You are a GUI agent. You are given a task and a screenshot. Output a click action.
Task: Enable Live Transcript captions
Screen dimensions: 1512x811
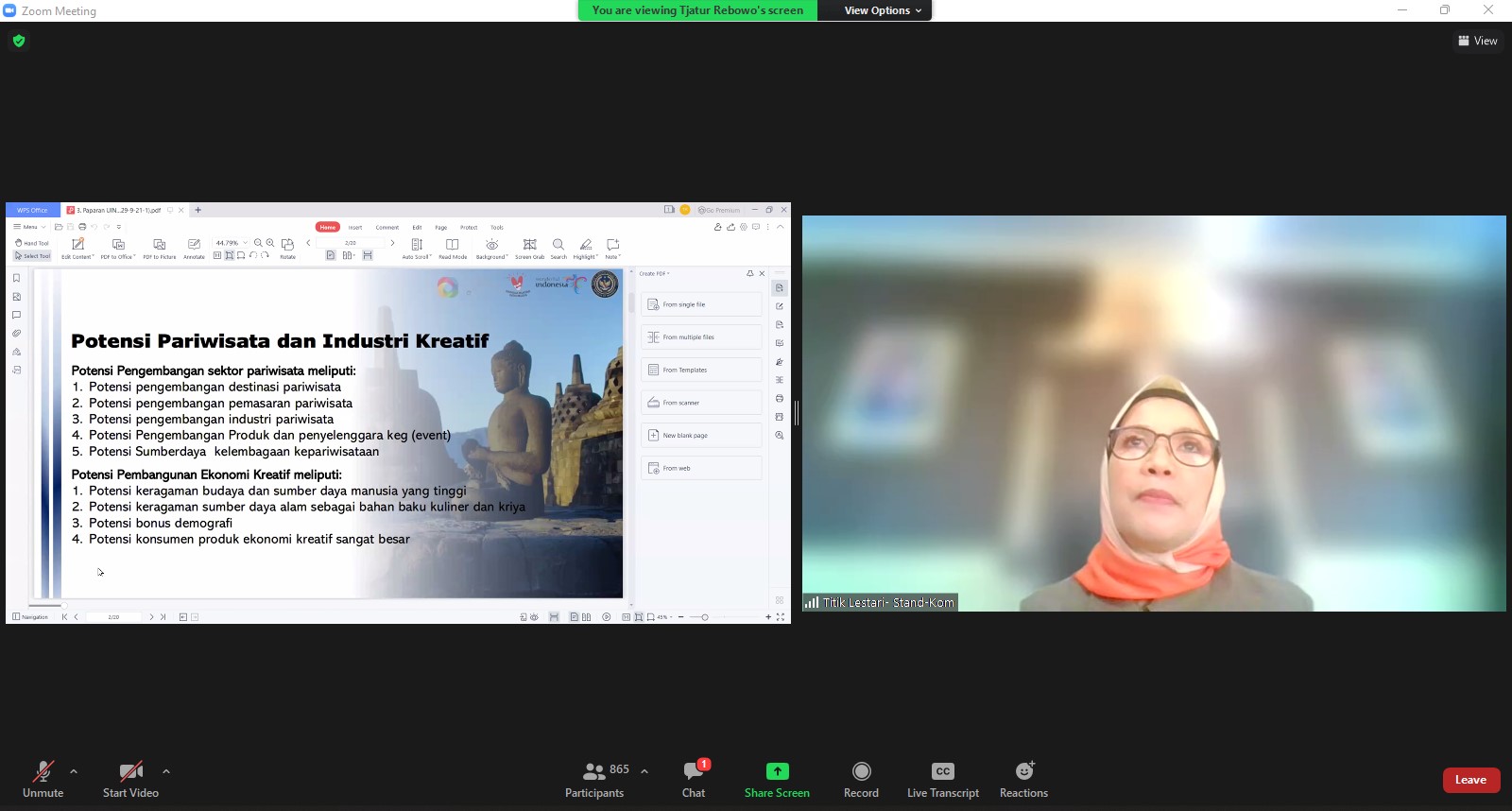pos(942,779)
